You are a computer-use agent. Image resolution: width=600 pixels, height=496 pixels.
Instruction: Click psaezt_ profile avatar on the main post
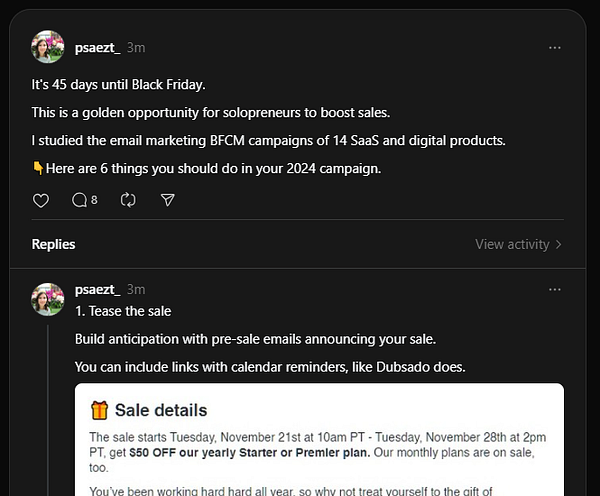pos(48,47)
